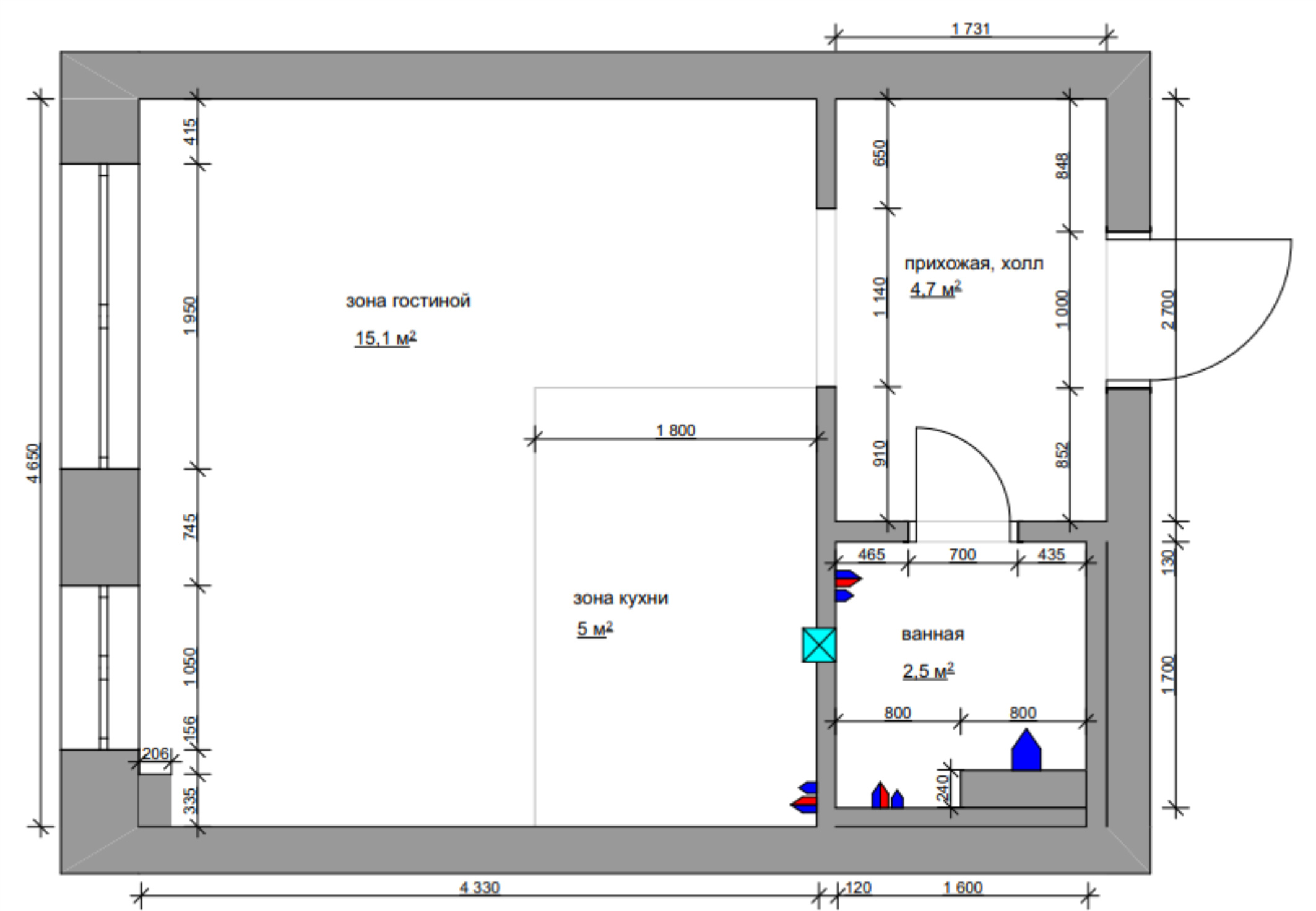Click the red-blue riser marker on bathroom floor
The image size is (1316, 911).
tap(887, 795)
